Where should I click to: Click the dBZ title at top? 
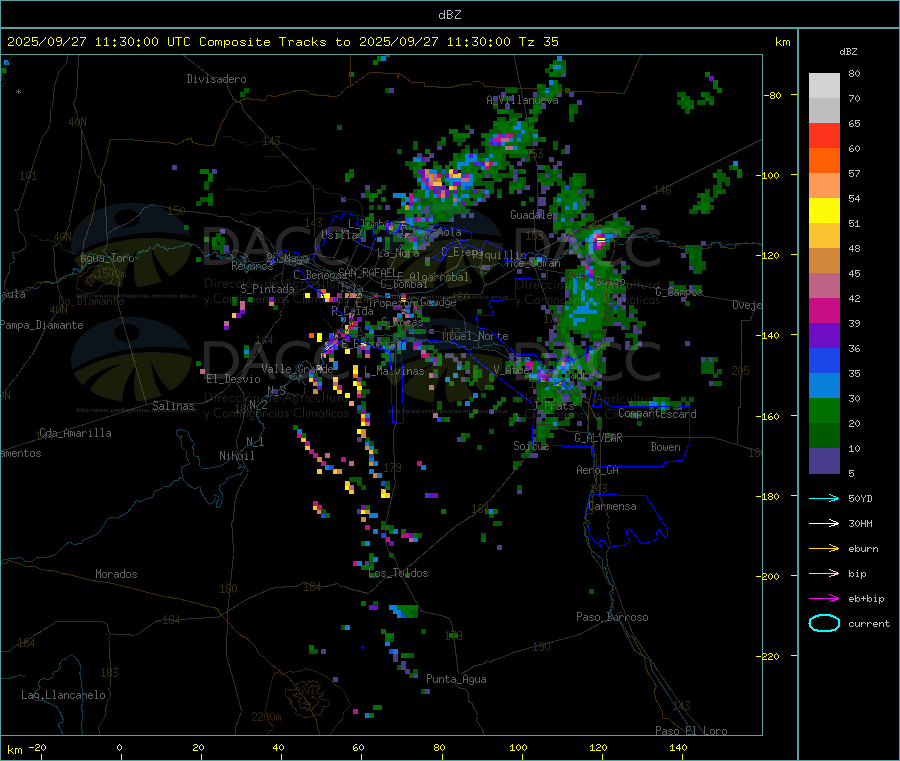449,15
